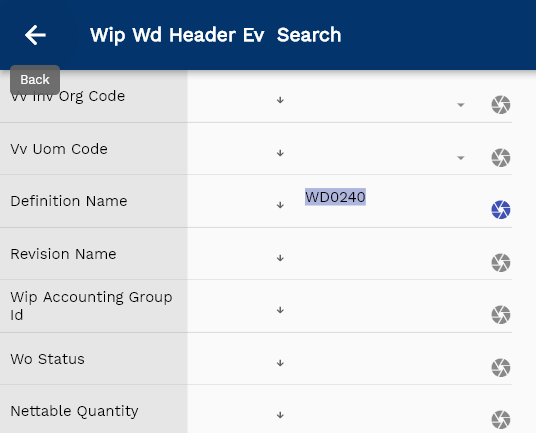536x433 pixels.
Task: Tap the camera icon for Wo Status
Action: [x=501, y=367]
